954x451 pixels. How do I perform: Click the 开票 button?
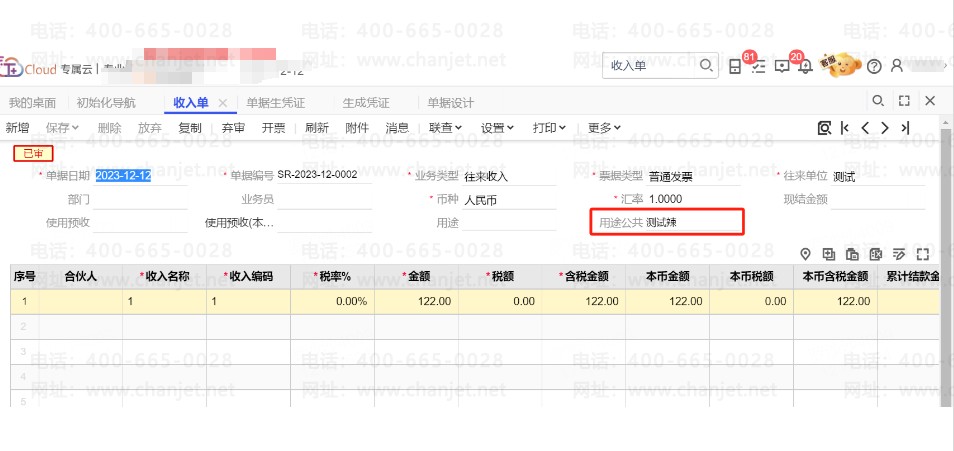pos(274,128)
